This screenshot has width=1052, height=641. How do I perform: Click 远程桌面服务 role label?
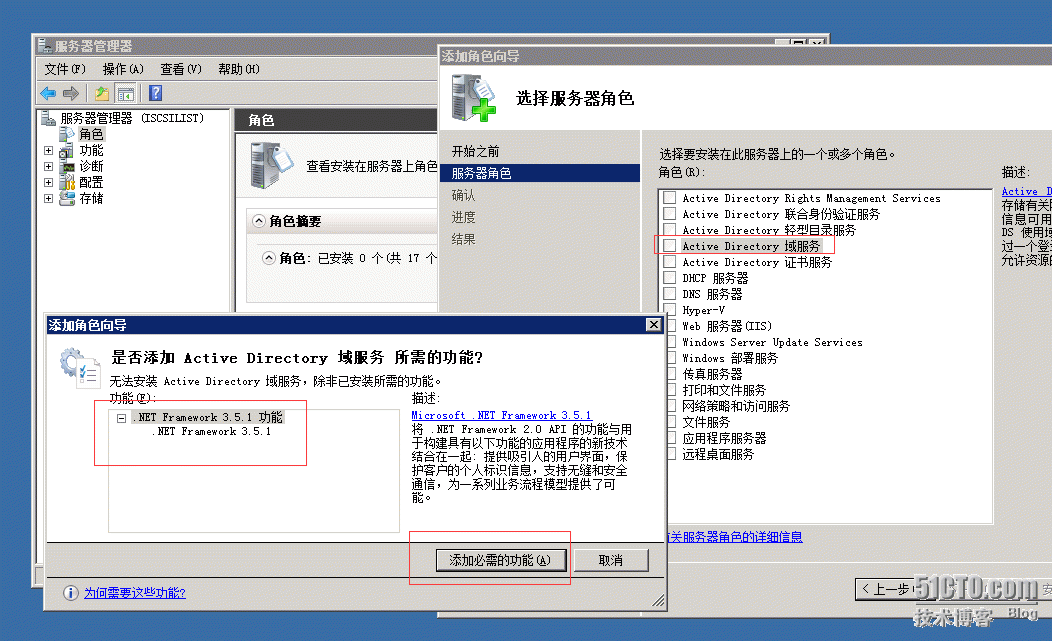[x=718, y=454]
